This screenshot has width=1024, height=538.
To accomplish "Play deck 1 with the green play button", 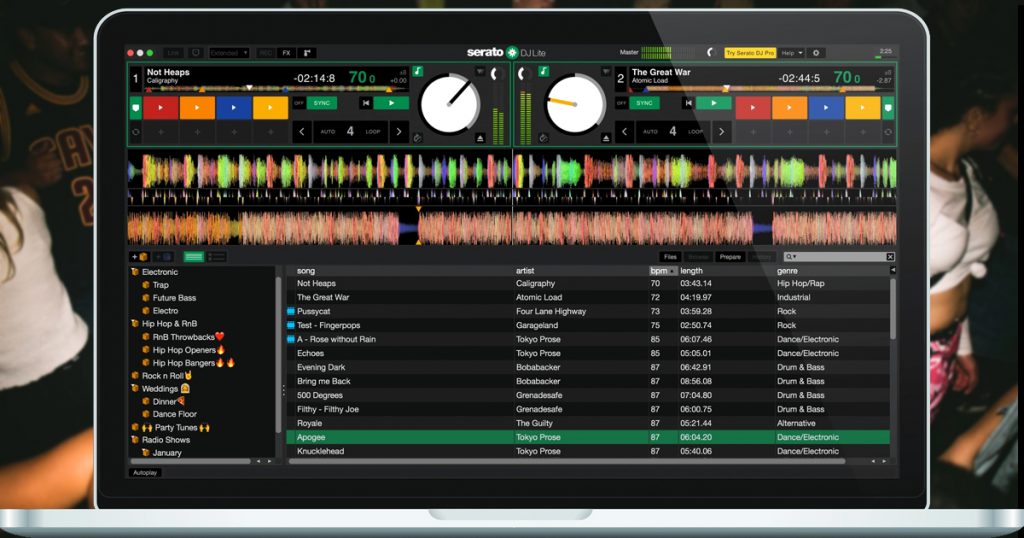I will (x=391, y=103).
